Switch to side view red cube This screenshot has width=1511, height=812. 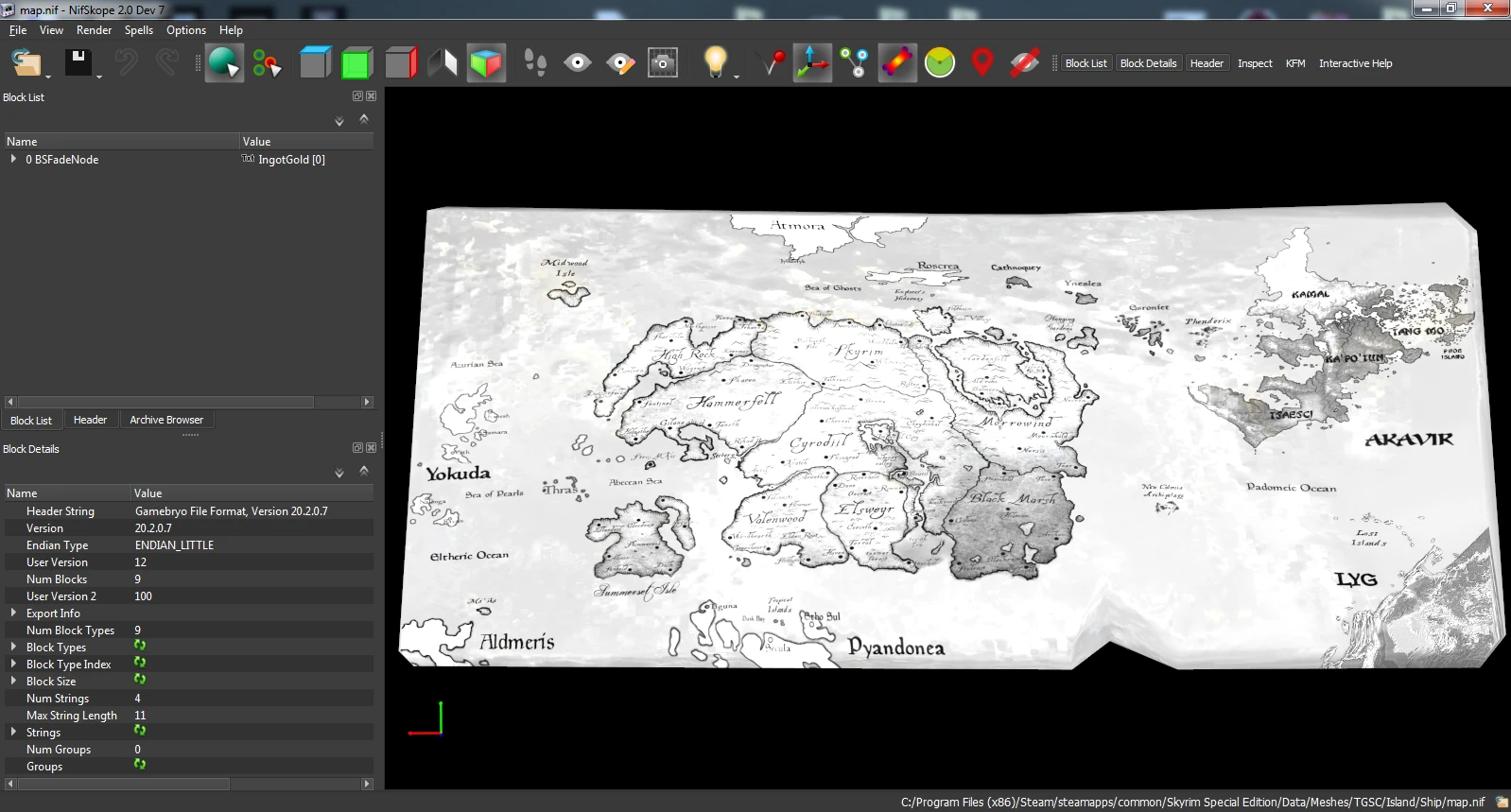tap(400, 63)
